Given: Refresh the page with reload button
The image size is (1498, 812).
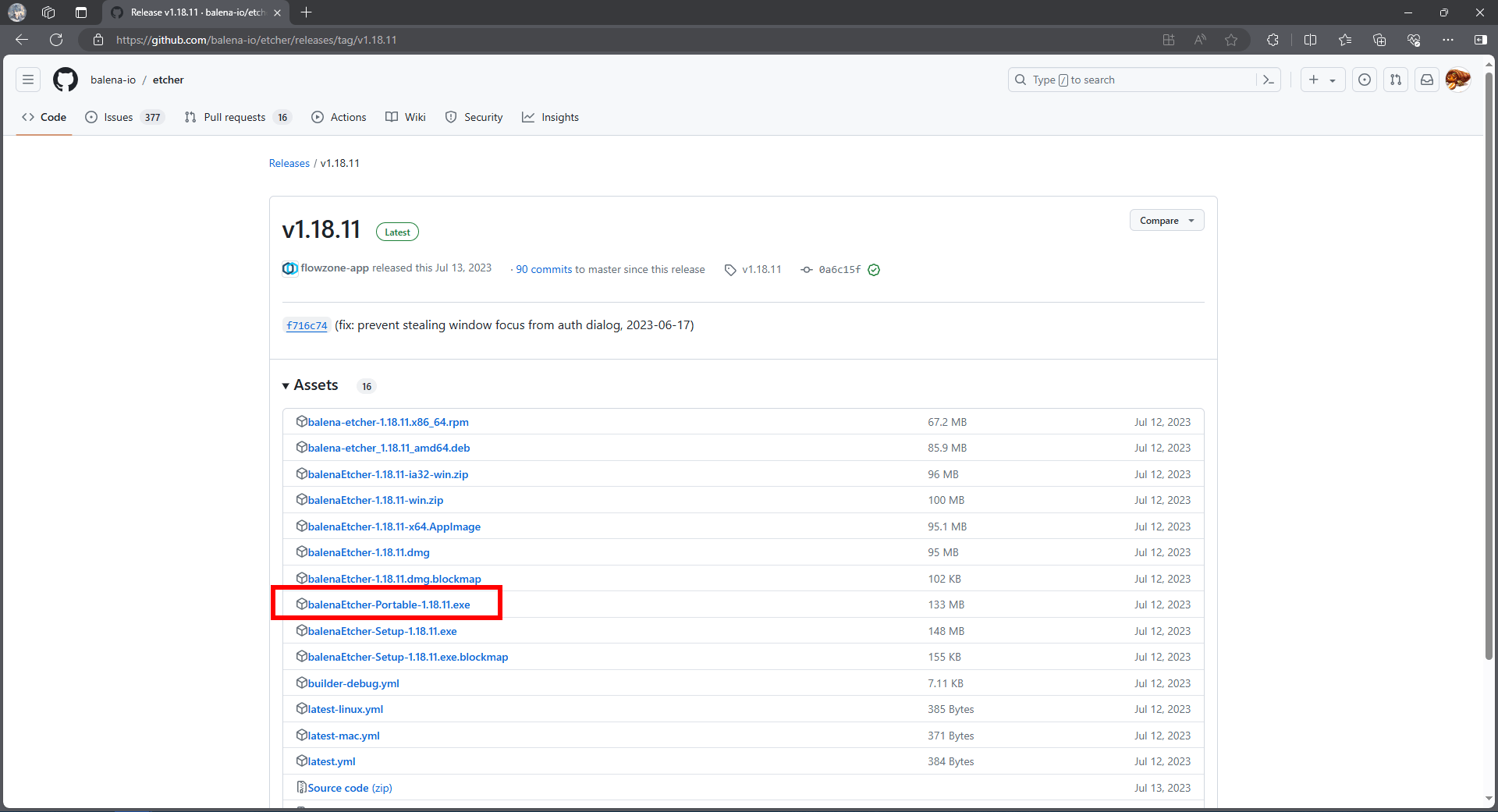Looking at the screenshot, I should tap(56, 40).
